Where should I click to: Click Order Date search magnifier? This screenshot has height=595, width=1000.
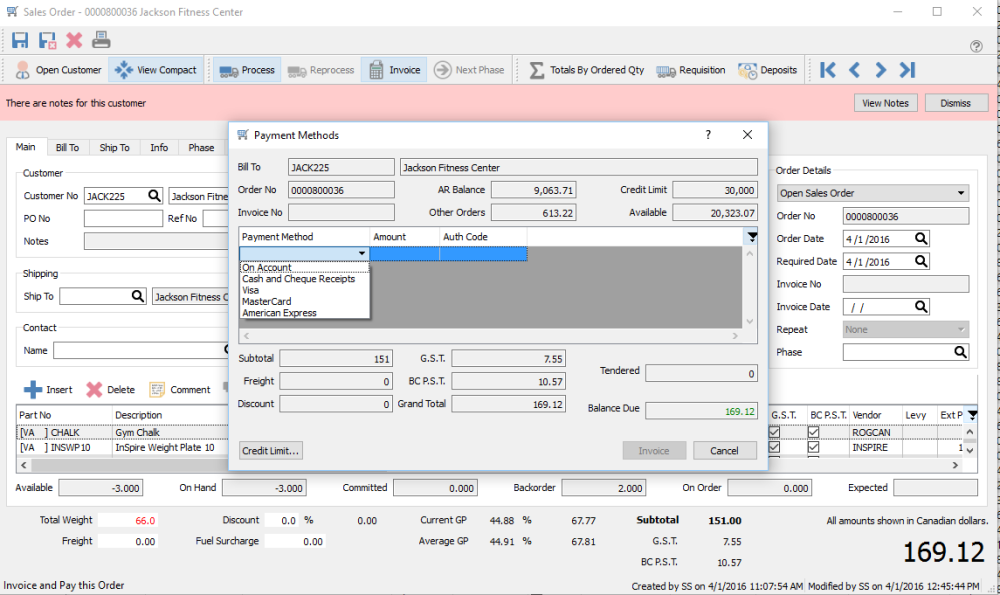tap(921, 239)
